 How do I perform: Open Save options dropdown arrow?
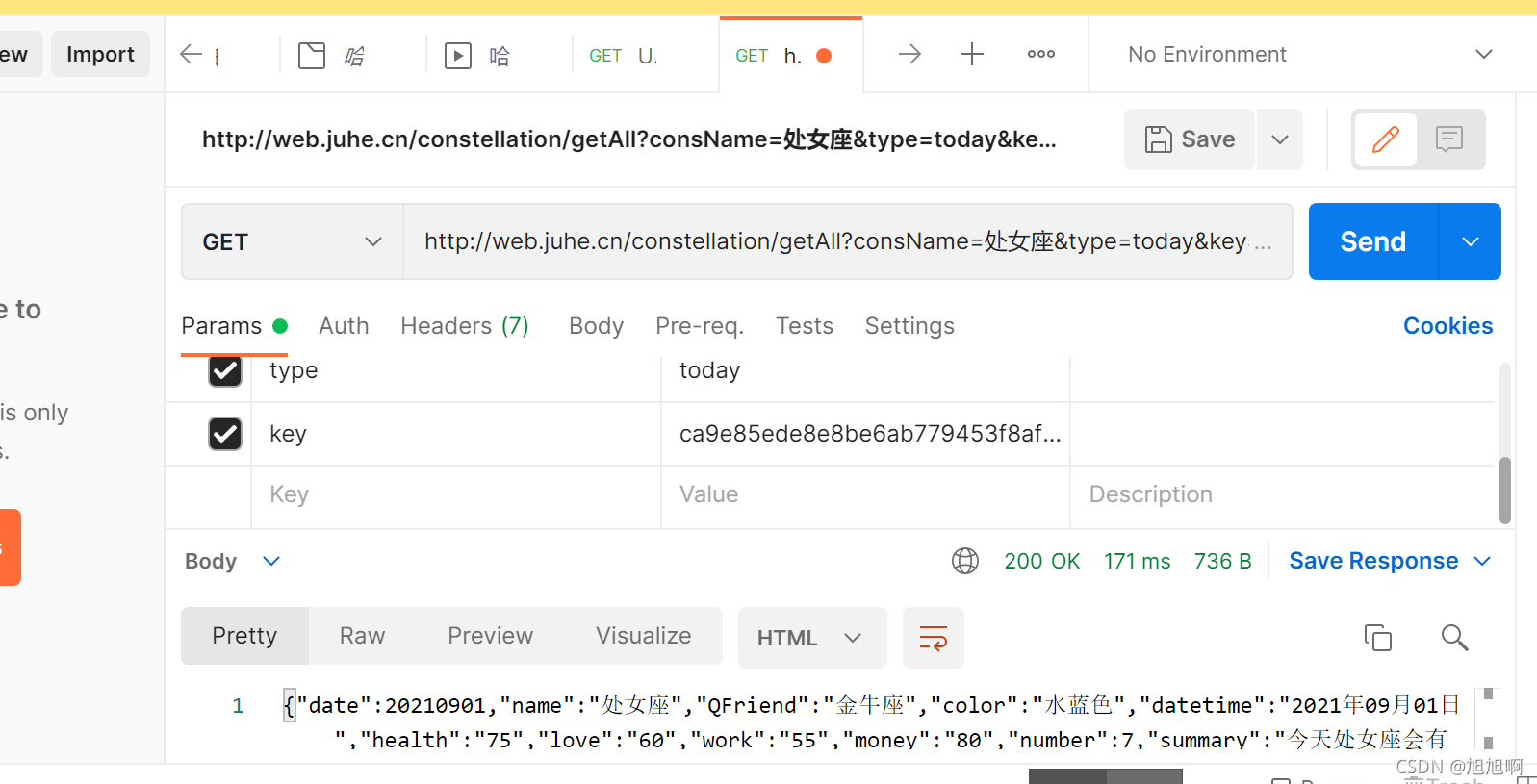coord(1280,139)
